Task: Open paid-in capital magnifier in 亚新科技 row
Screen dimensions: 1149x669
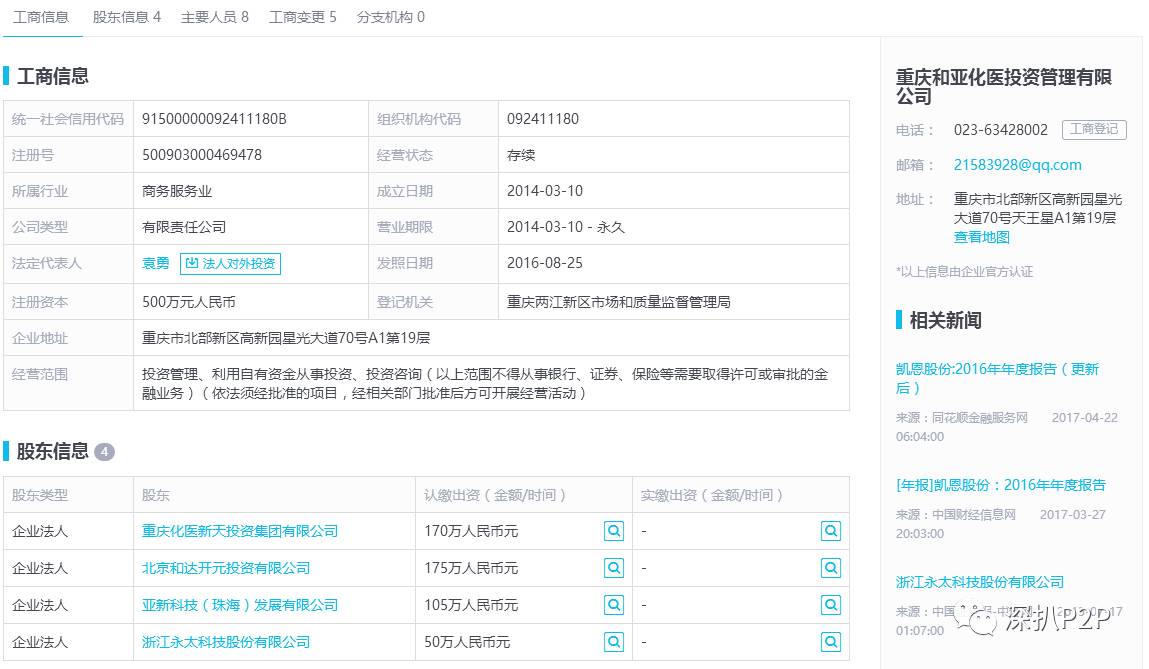Action: [831, 605]
